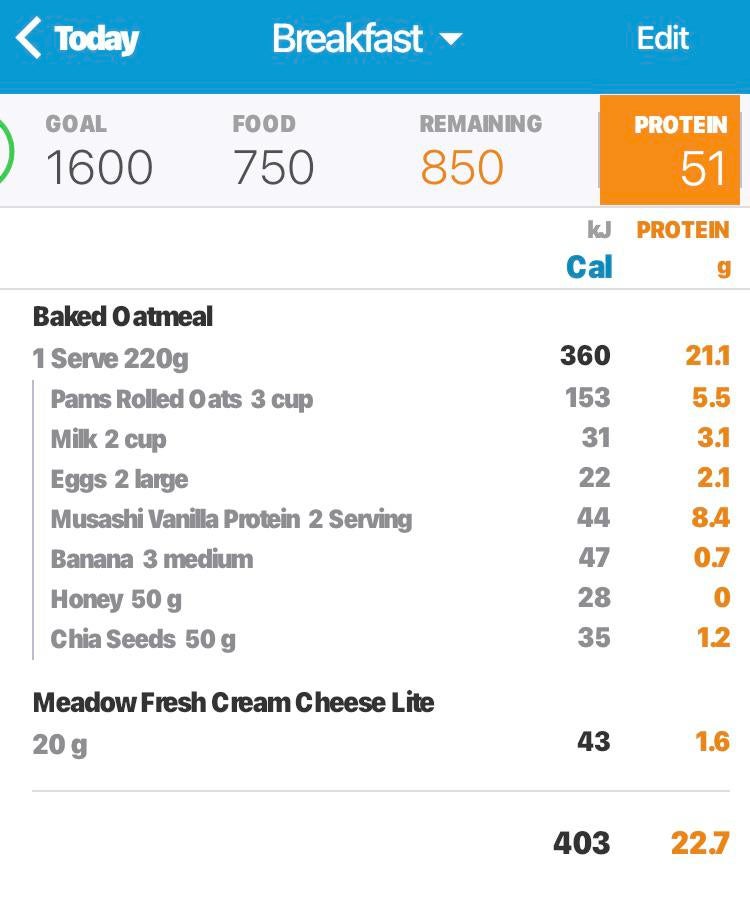Tap the 403 calorie total
This screenshot has height=908, width=750.
click(x=581, y=843)
